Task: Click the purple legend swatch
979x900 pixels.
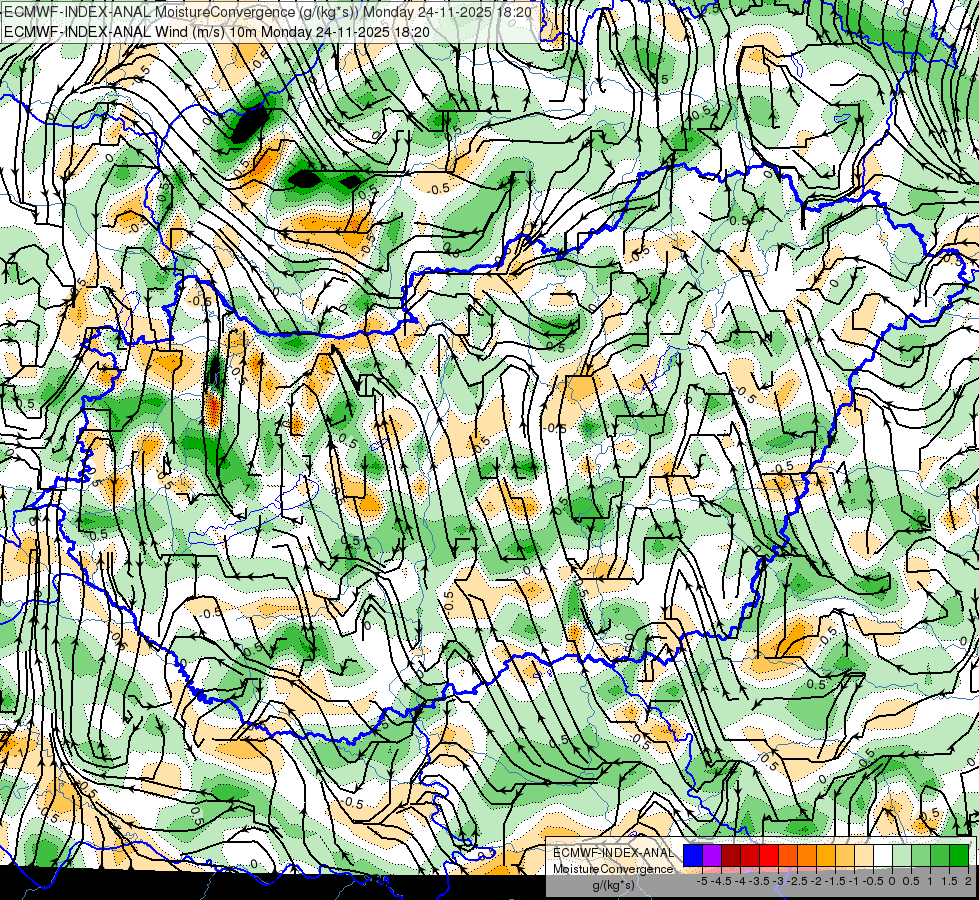Action: 712,855
